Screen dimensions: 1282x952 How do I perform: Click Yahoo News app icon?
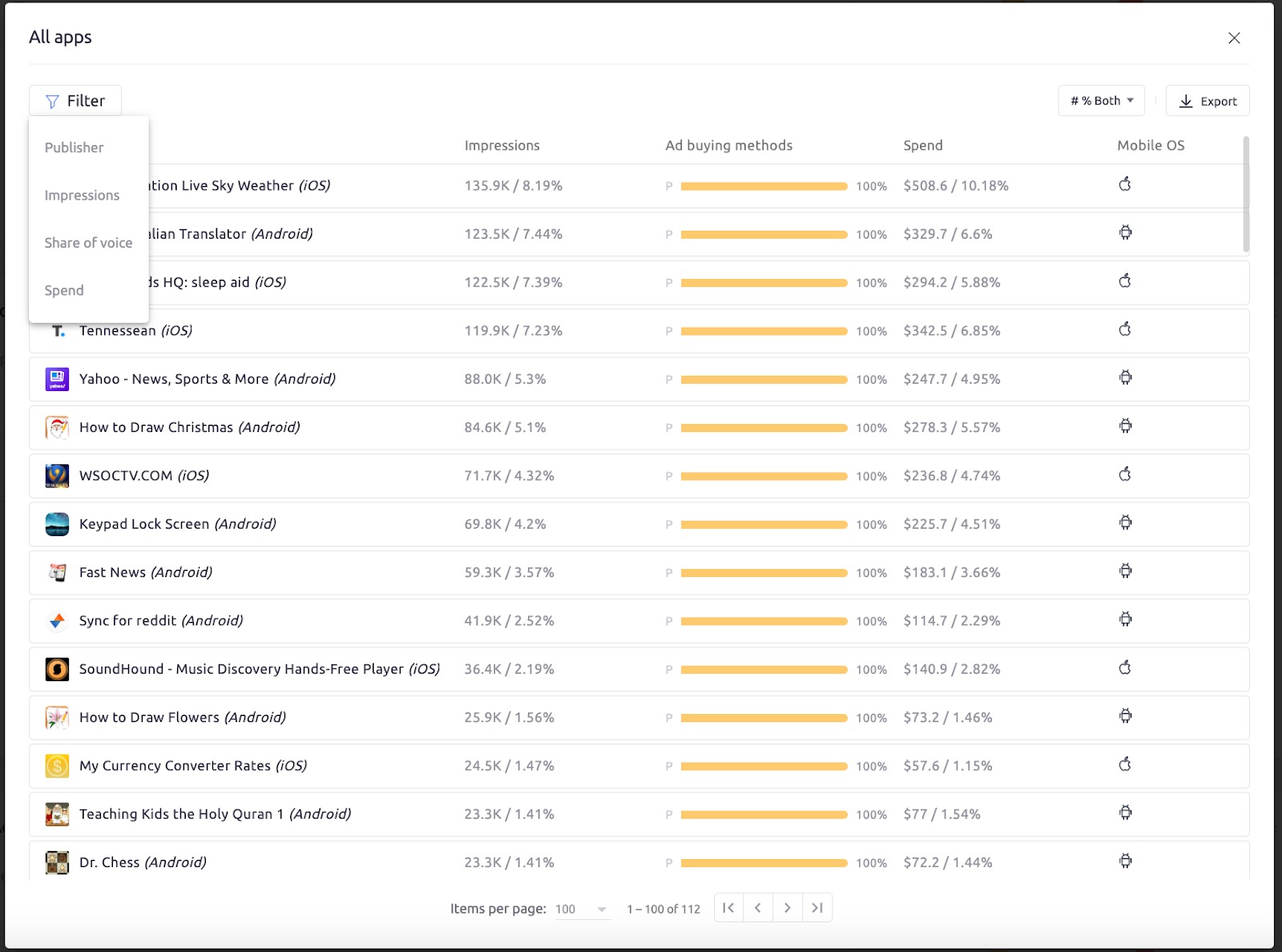pyautogui.click(x=57, y=379)
